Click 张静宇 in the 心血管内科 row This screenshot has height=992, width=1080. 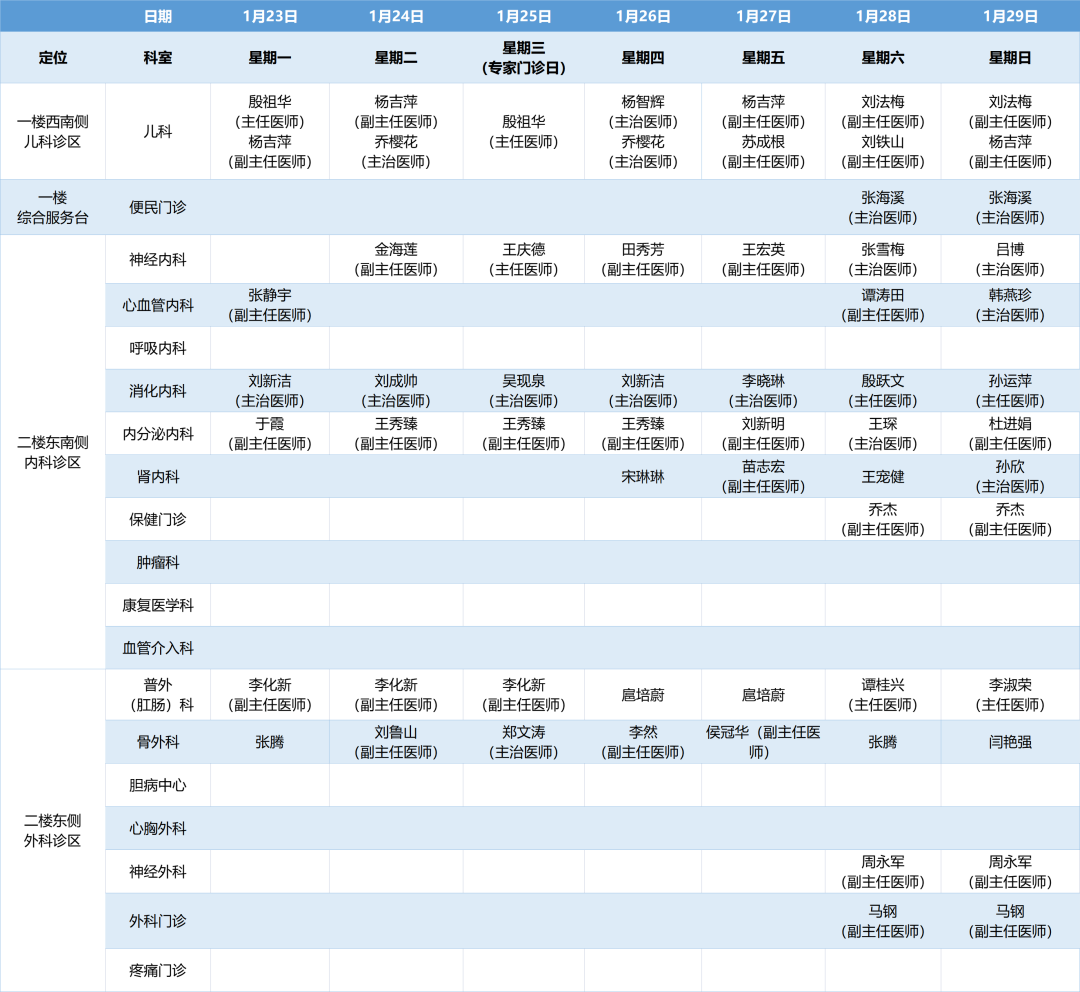click(x=270, y=295)
